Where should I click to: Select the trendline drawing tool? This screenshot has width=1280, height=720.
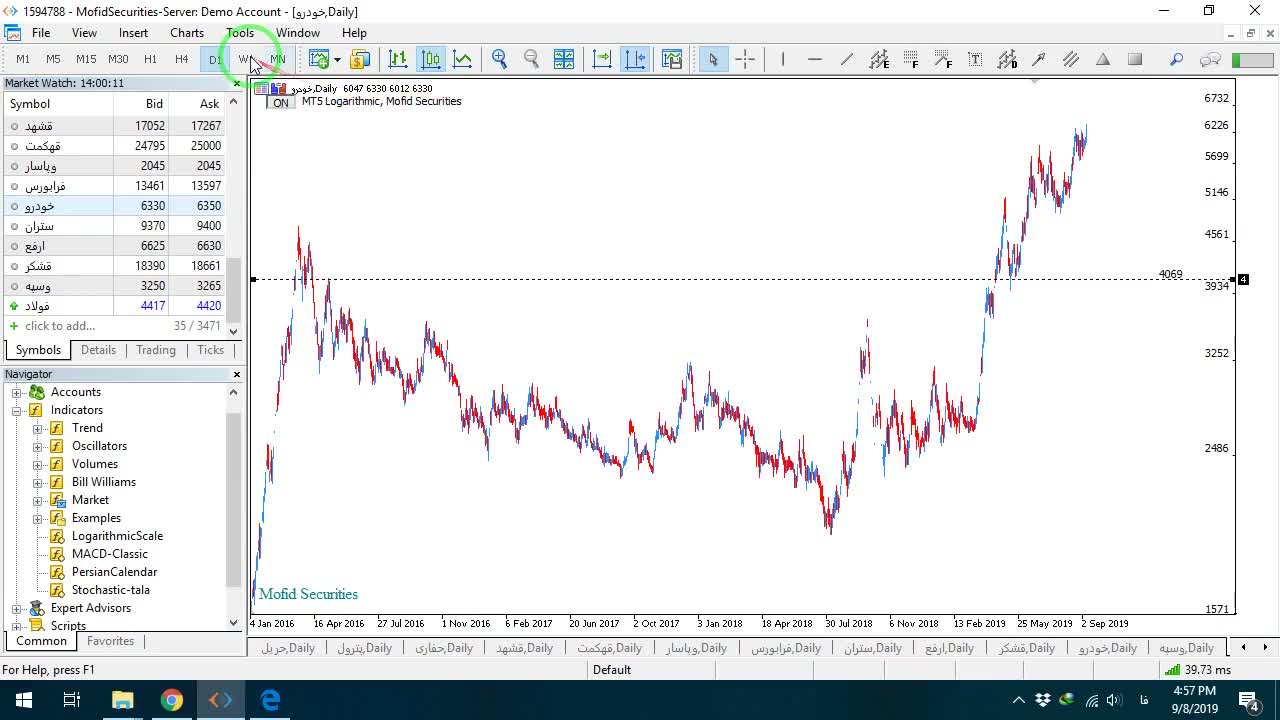[847, 59]
